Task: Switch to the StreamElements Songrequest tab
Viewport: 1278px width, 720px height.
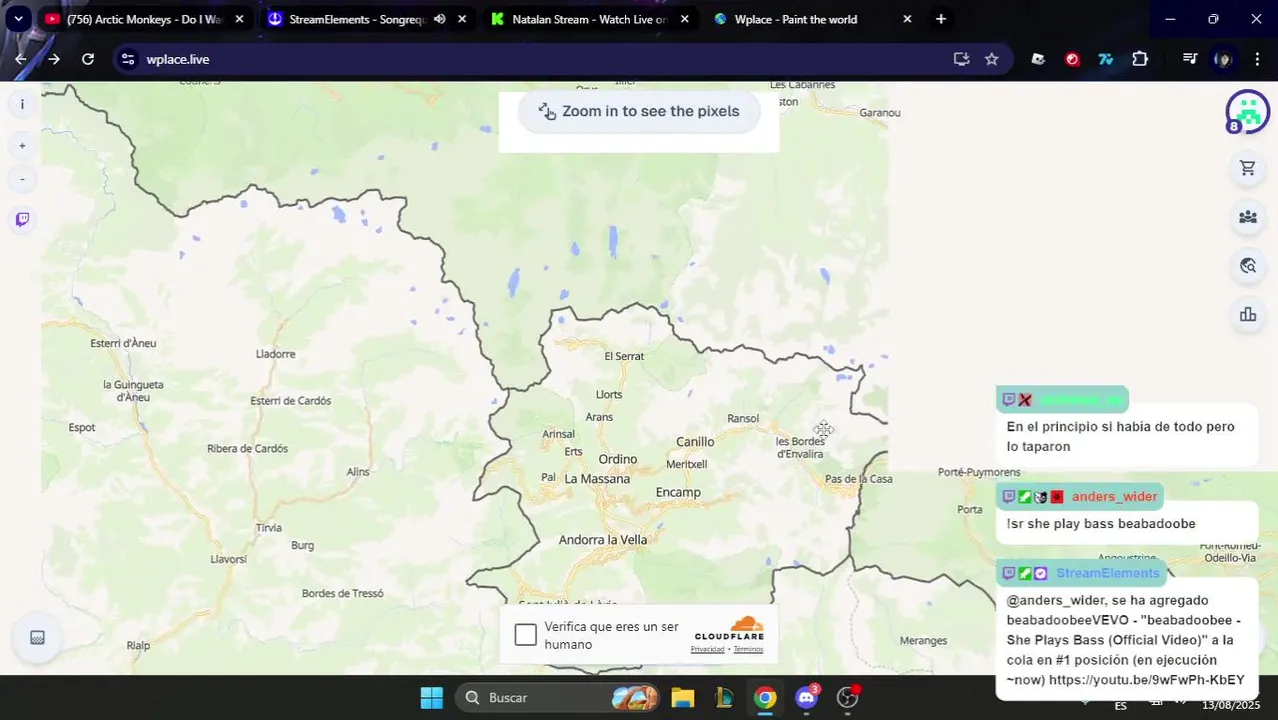Action: coord(357,19)
